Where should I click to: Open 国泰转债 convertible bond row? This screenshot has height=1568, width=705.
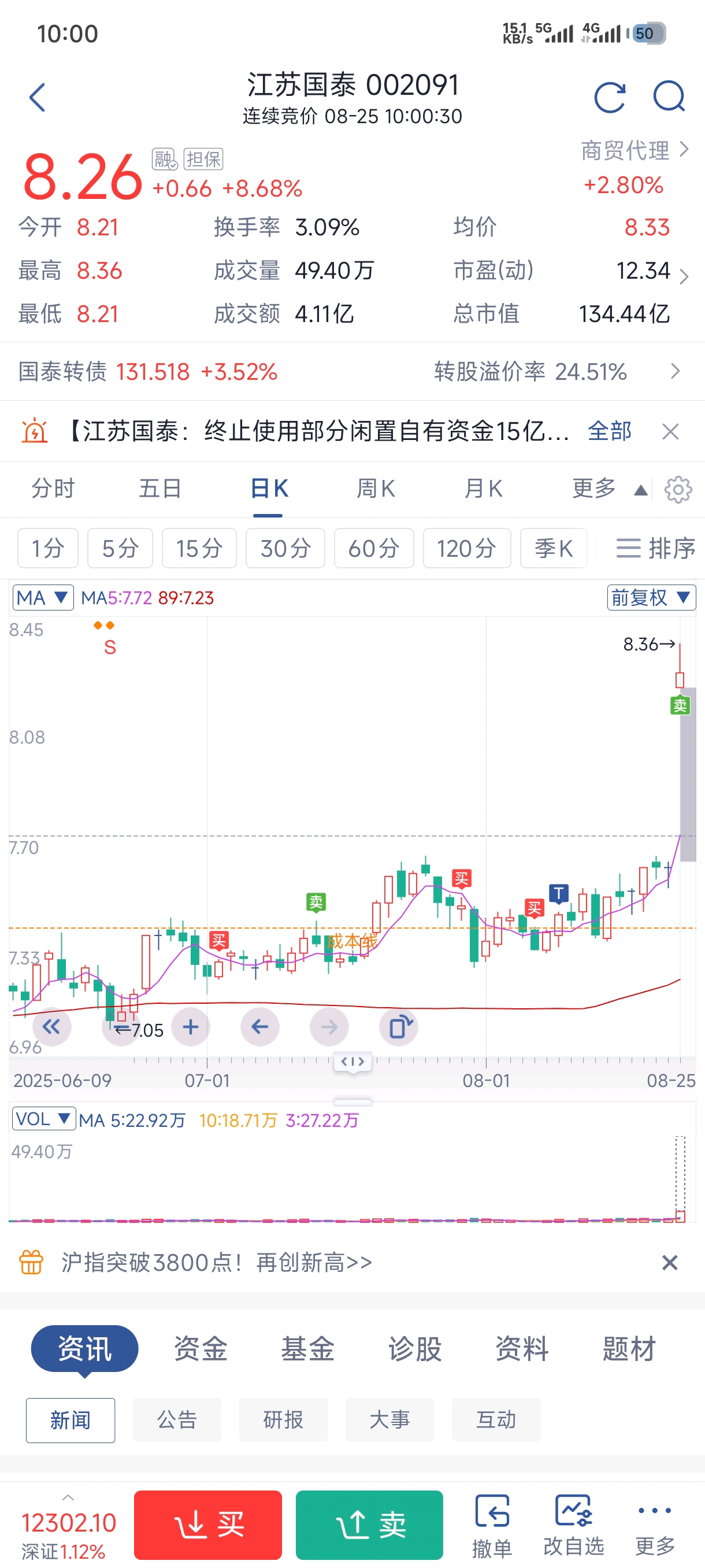(352, 371)
